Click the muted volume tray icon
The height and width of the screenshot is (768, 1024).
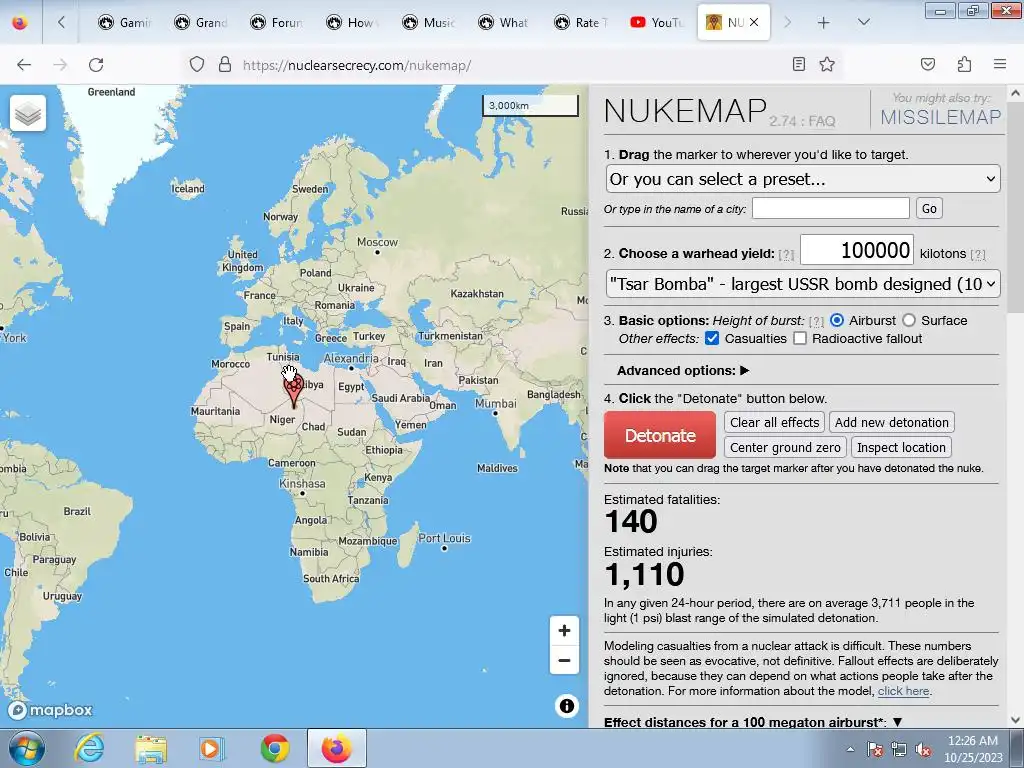(923, 750)
